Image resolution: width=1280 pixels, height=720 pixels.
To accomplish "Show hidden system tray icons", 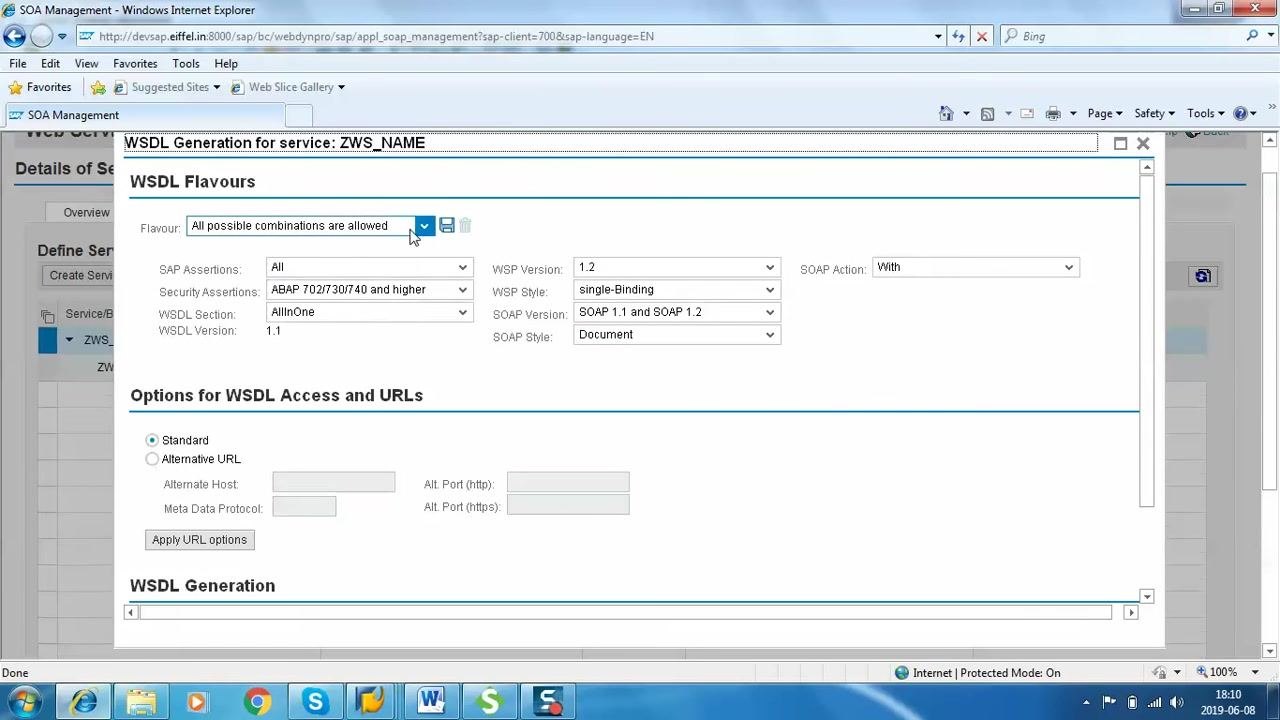I will 1086,702.
